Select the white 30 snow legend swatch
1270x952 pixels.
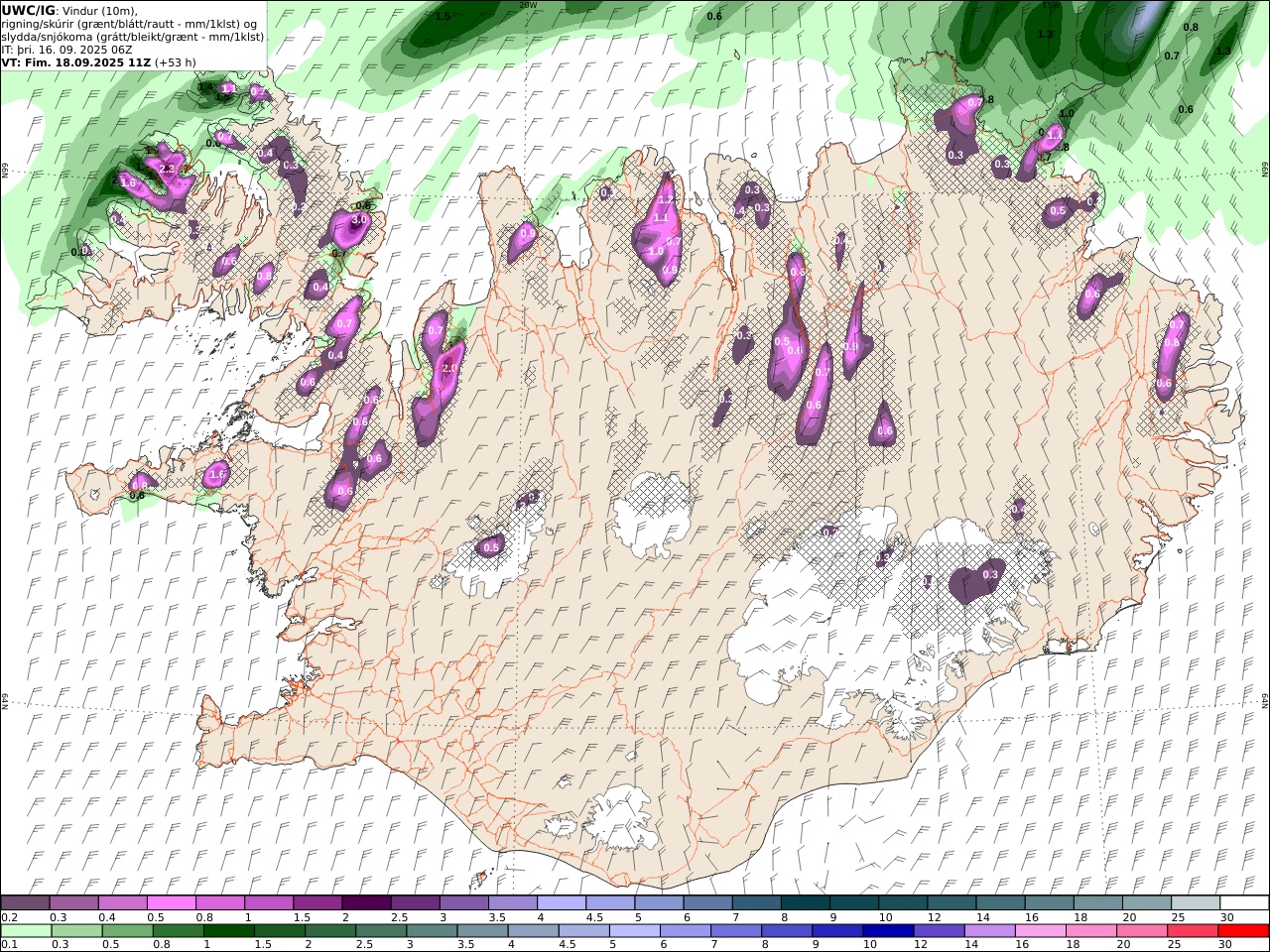1243,902
